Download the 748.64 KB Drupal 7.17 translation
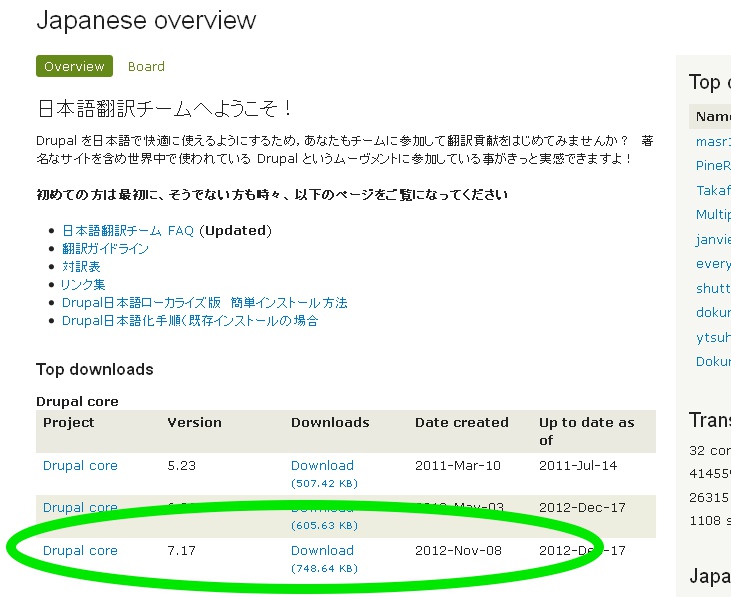 click(322, 550)
